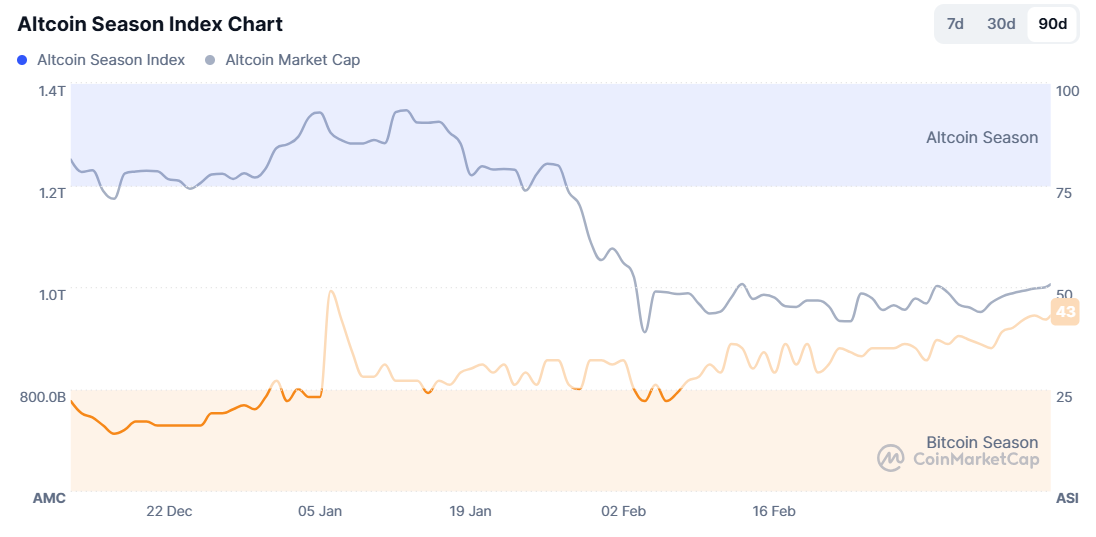Viewport: 1096px width, 537px height.
Task: Switch to the 7d time range
Action: (x=955, y=24)
